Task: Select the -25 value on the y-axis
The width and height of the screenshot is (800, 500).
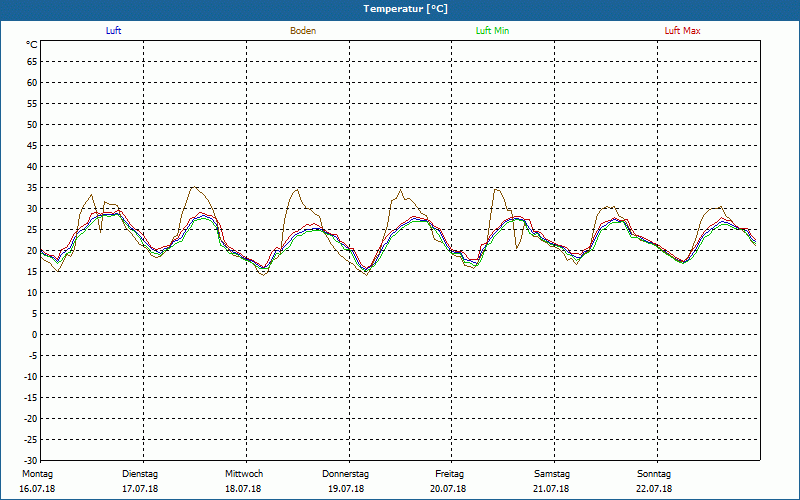Action: (30, 439)
